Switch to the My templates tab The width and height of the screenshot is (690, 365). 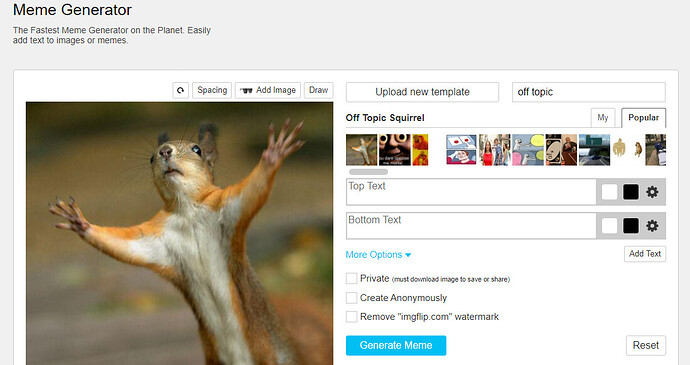pos(603,118)
